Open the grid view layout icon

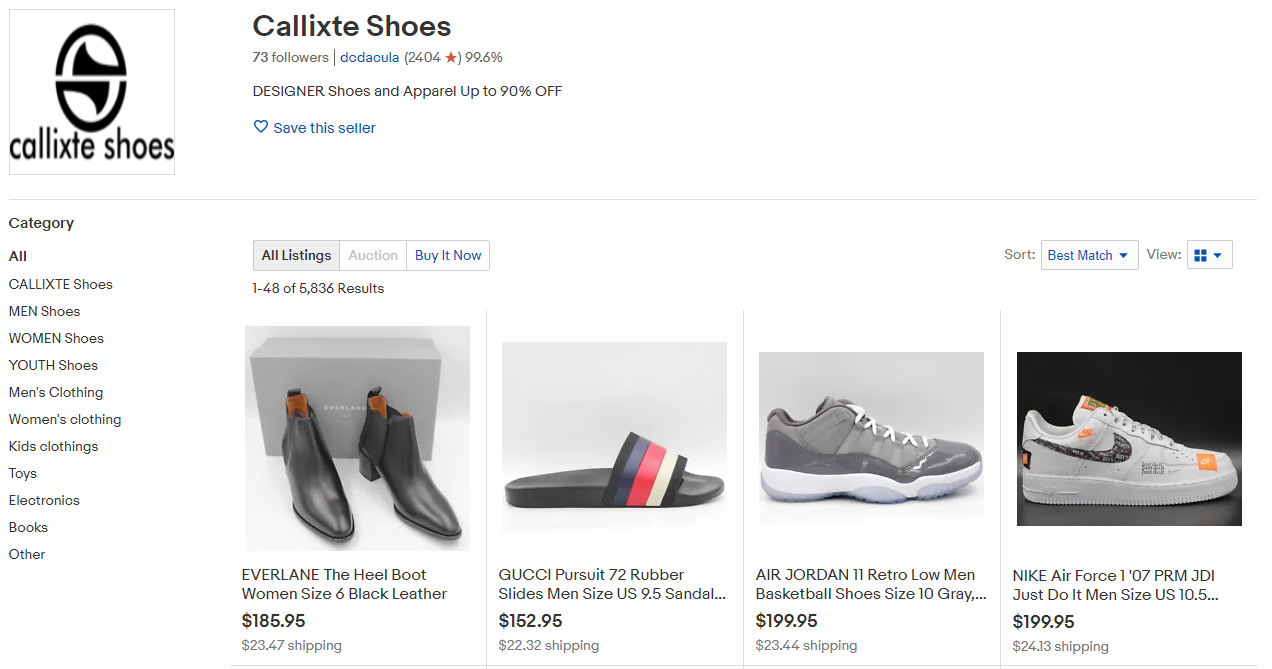coord(1202,255)
